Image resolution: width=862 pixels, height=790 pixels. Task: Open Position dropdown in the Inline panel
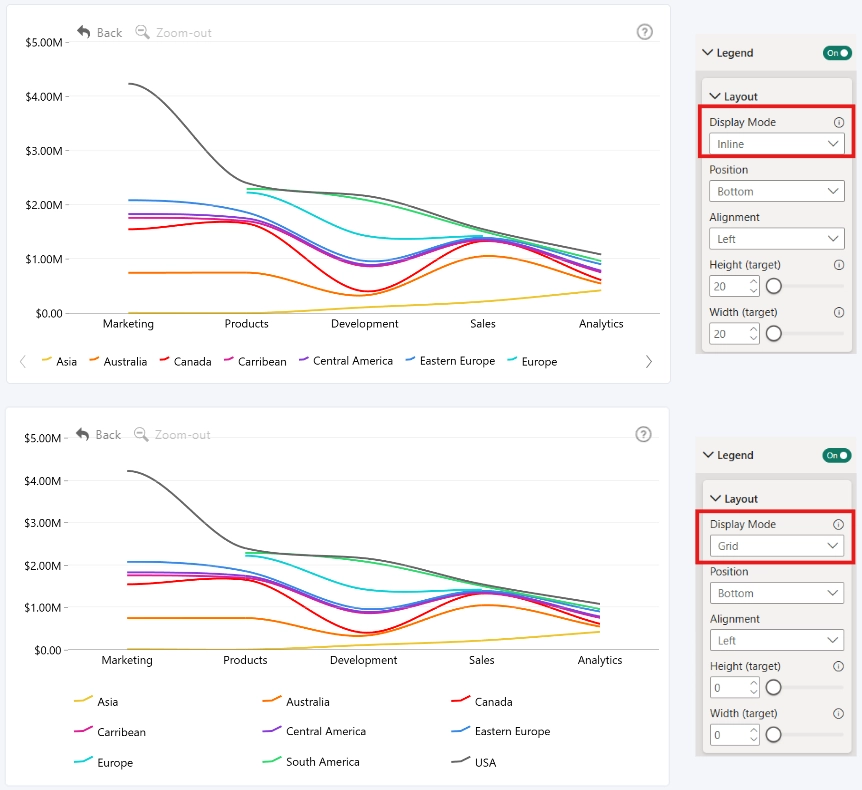(x=776, y=191)
